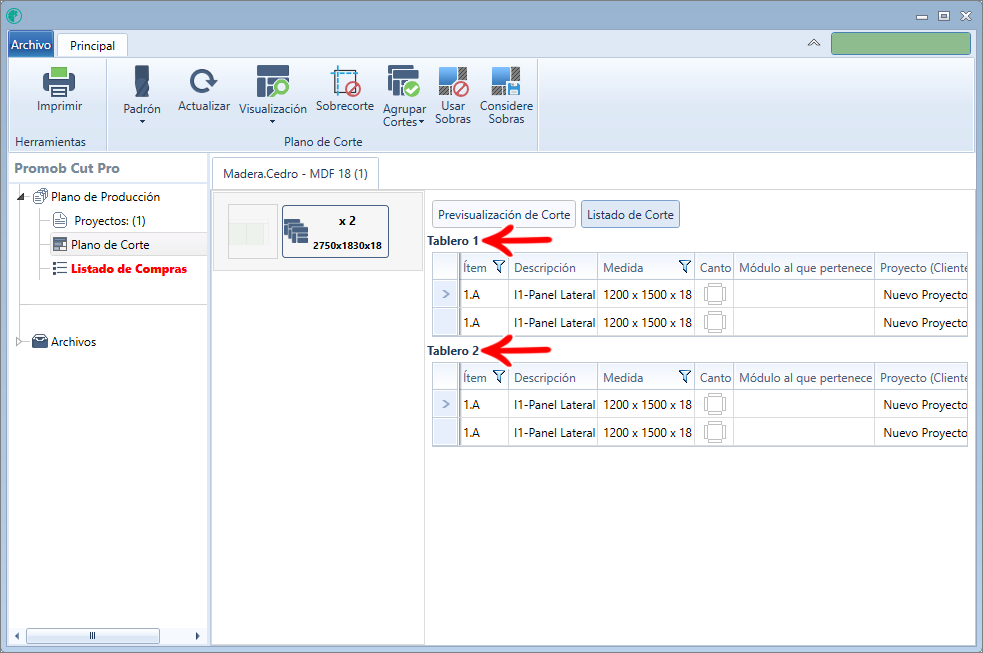Click the right scroll arrow in tree panel

click(x=197, y=635)
